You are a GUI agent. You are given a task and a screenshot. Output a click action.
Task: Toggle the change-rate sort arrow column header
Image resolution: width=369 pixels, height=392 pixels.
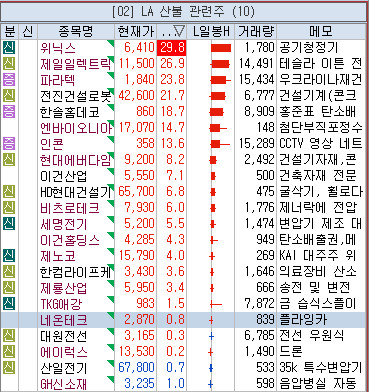(x=172, y=31)
